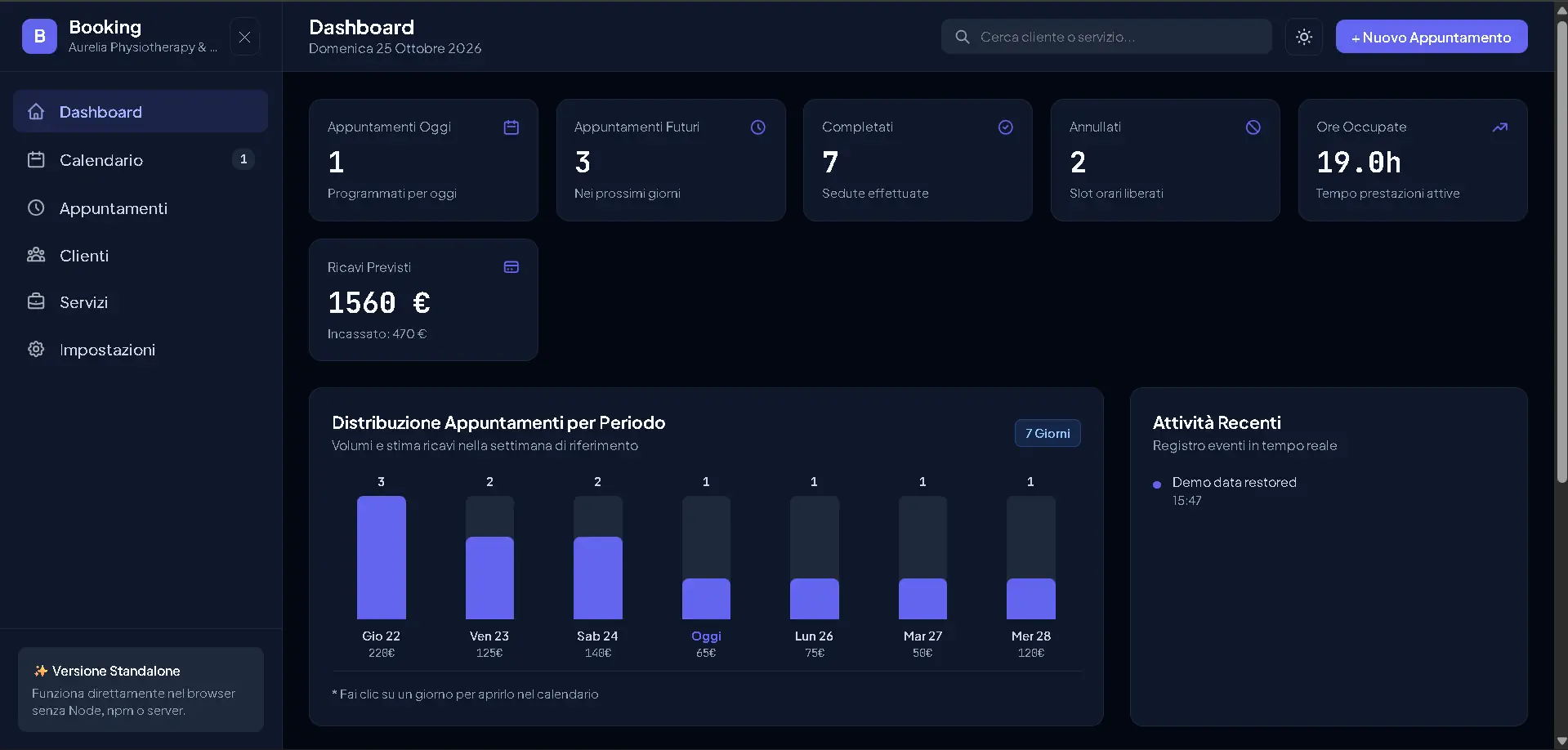
Task: Click the briefcase icon beside Servizi
Action: tap(36, 301)
